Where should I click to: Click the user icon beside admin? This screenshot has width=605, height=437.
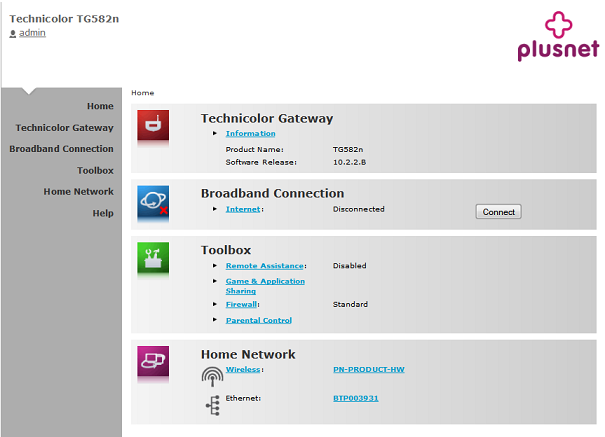click(x=13, y=34)
